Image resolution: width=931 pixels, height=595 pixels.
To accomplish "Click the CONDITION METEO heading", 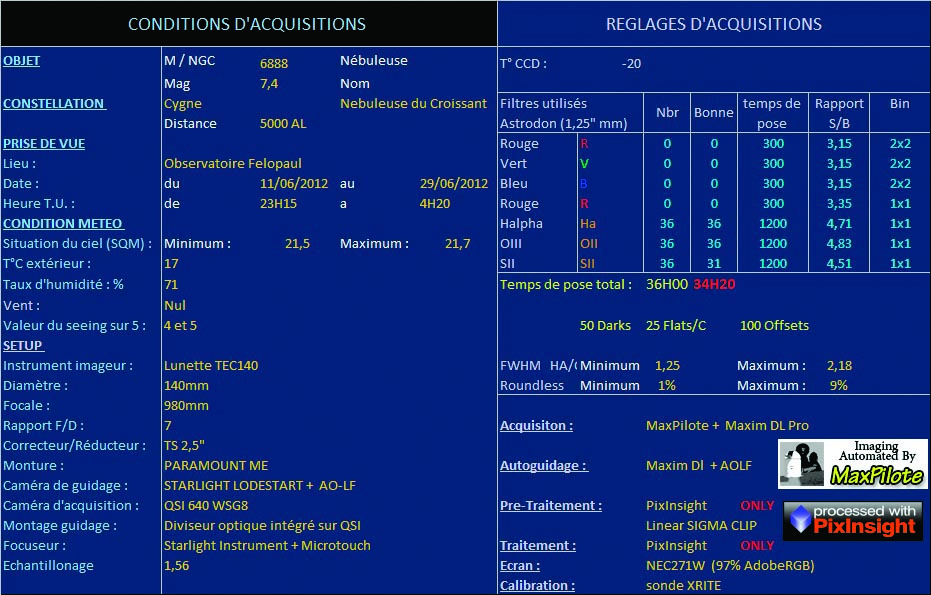I will pyautogui.click(x=63, y=224).
